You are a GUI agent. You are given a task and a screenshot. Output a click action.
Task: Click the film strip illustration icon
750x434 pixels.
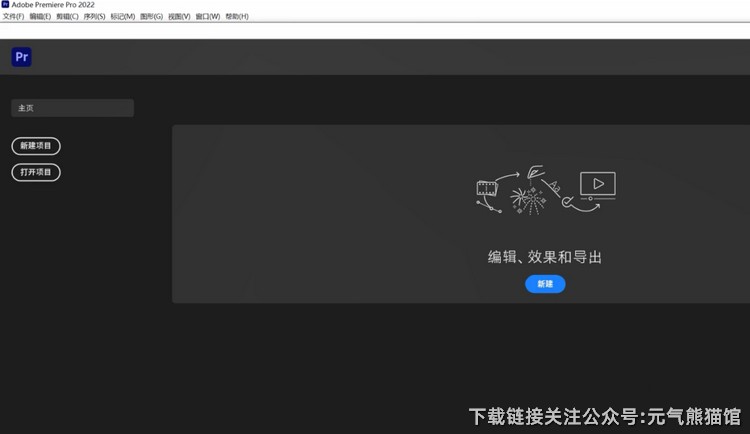point(487,187)
